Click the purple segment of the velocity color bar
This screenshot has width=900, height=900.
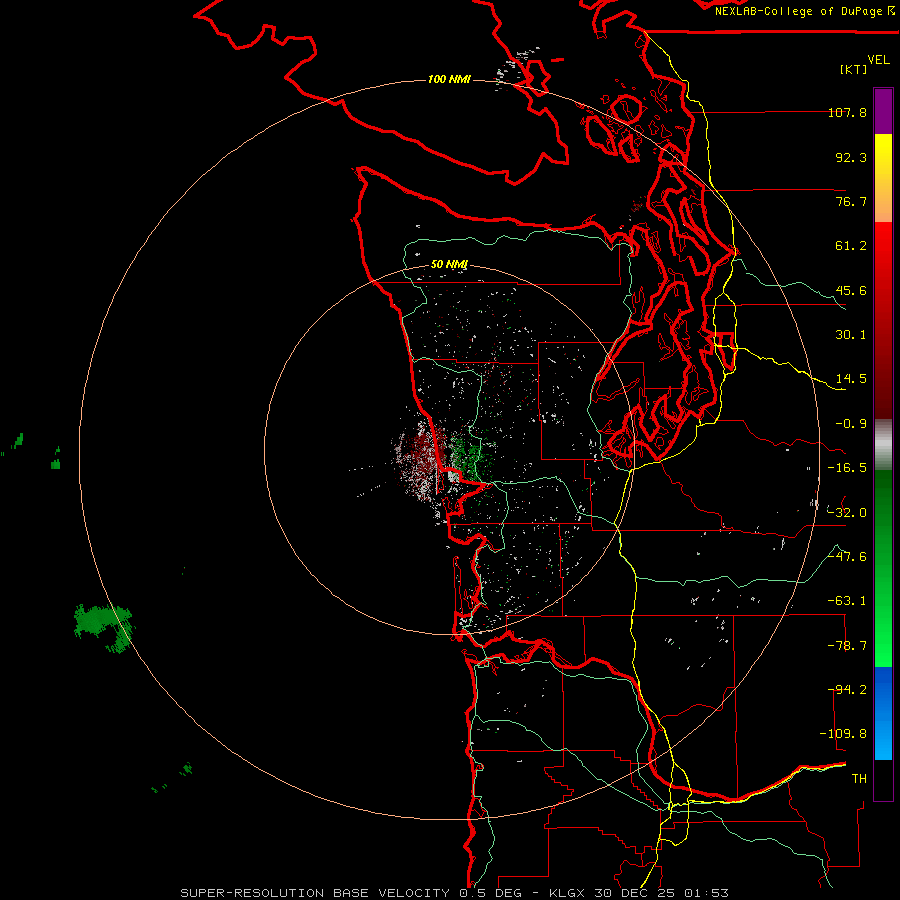[x=883, y=111]
